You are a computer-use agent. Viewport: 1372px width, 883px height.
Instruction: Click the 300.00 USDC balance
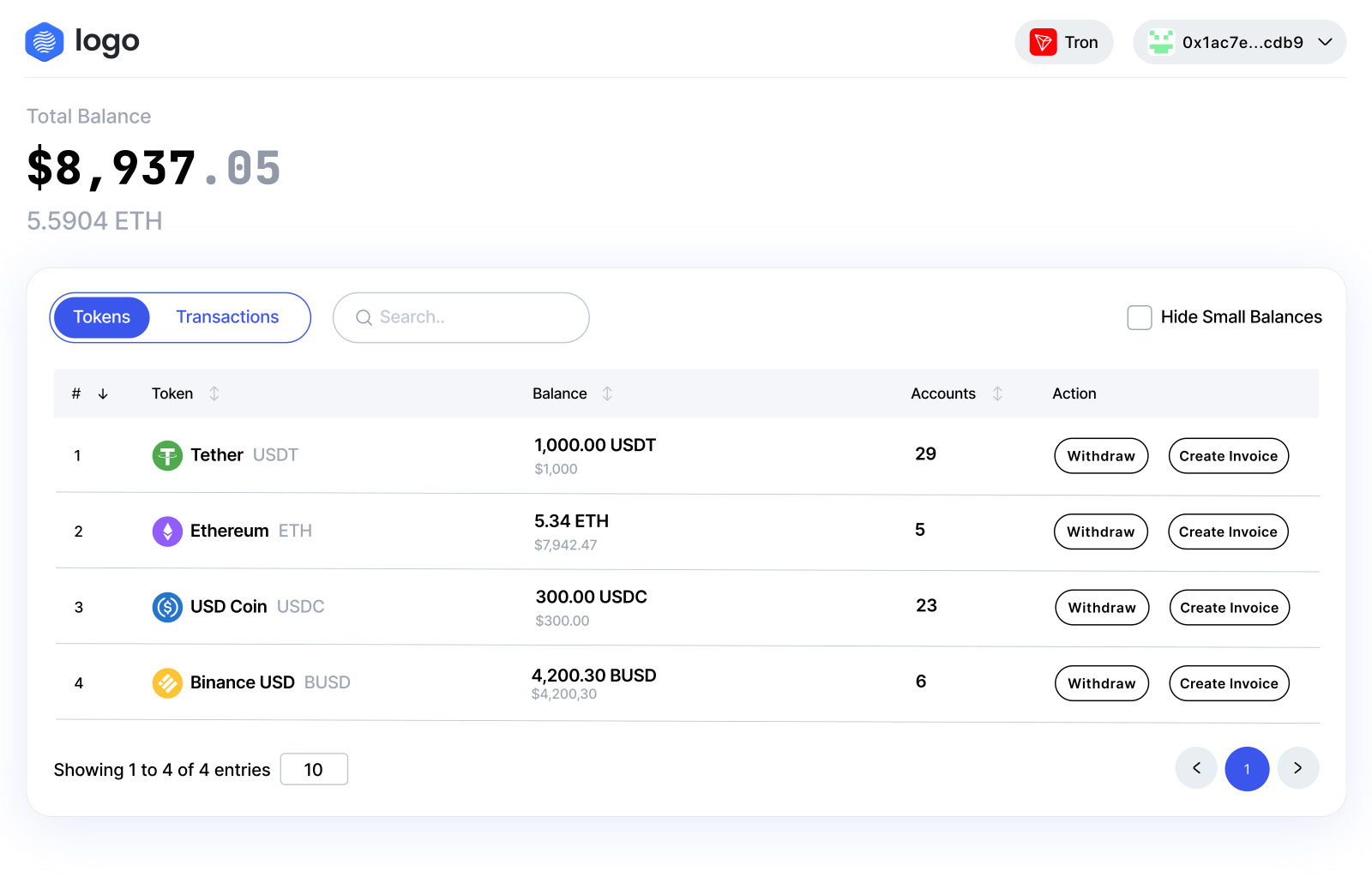(x=592, y=597)
